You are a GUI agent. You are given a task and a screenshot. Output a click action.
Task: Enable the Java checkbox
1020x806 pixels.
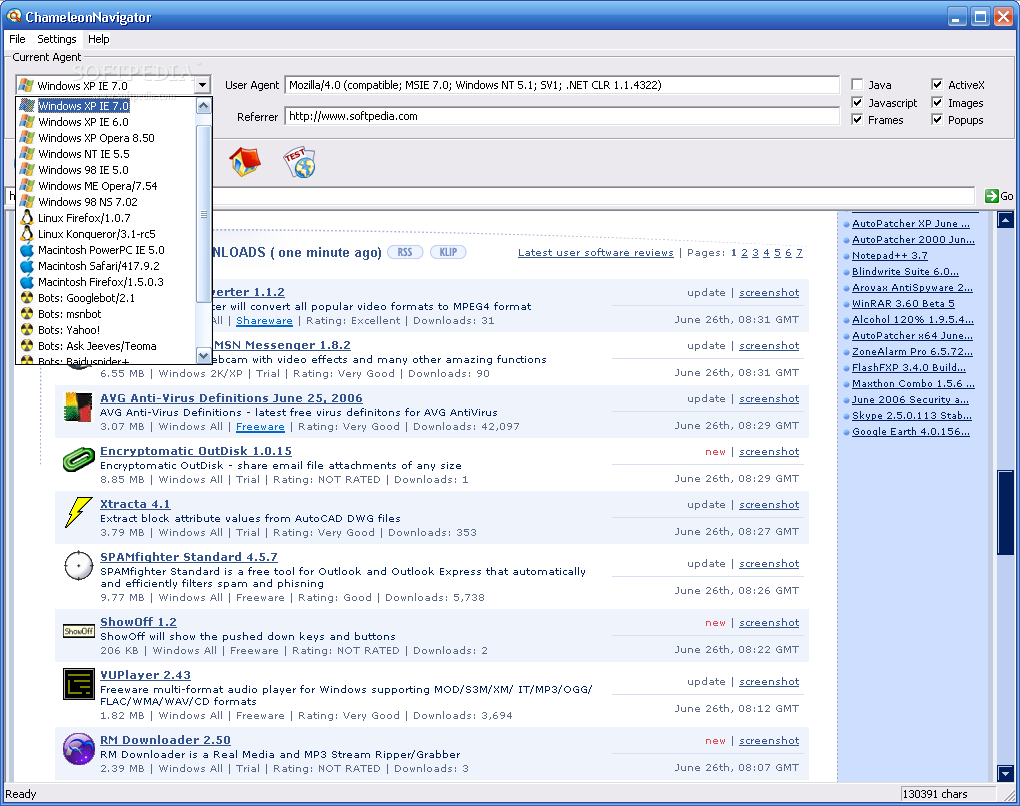tap(857, 85)
